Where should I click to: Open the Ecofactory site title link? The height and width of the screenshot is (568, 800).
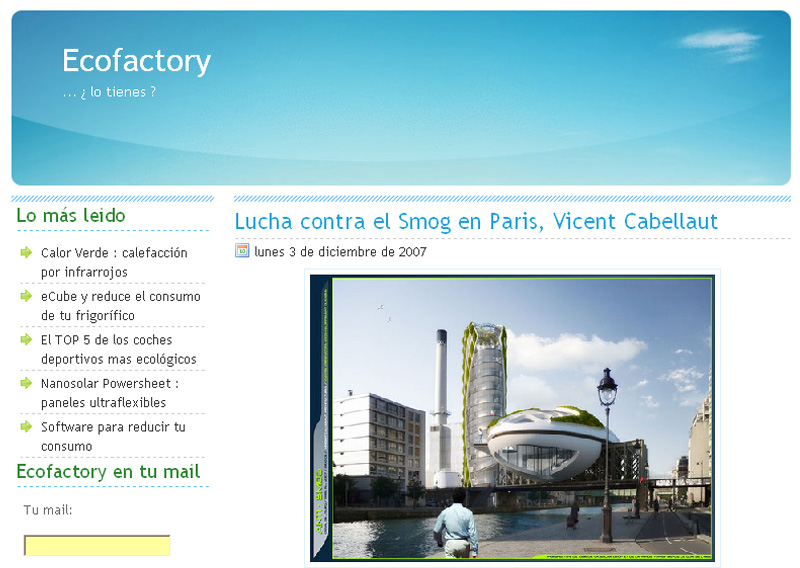(136, 61)
